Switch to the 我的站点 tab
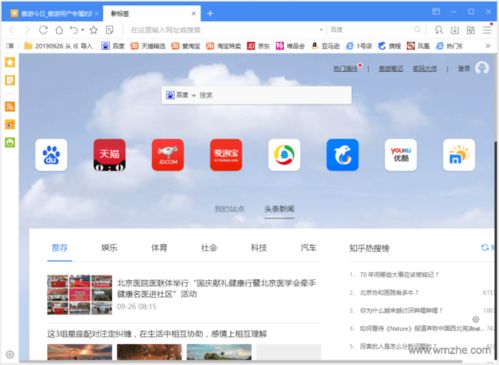Screen dimensions: 499x365 click(x=229, y=209)
